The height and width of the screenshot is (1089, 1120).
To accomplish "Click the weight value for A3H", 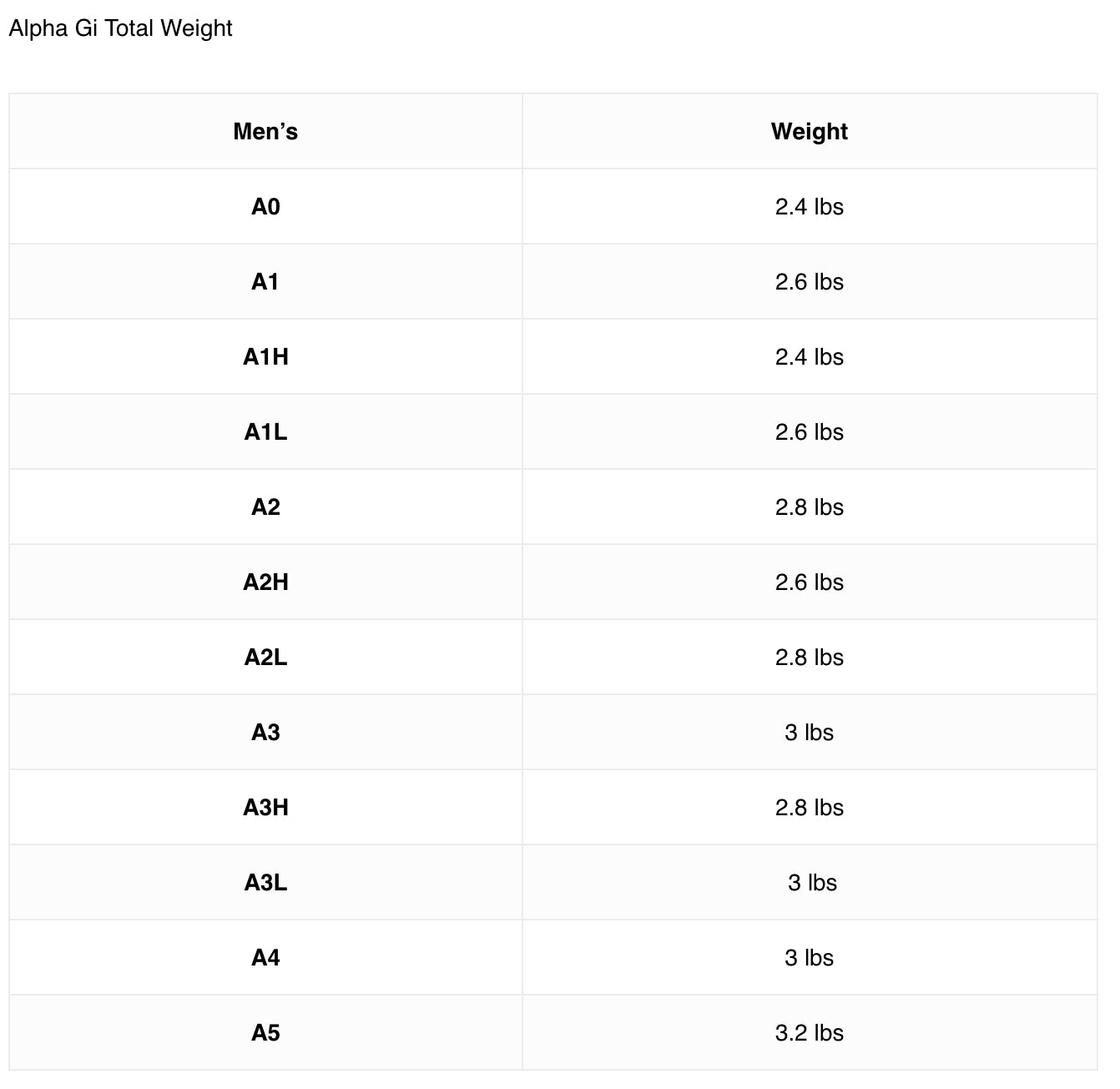I will 810,807.
